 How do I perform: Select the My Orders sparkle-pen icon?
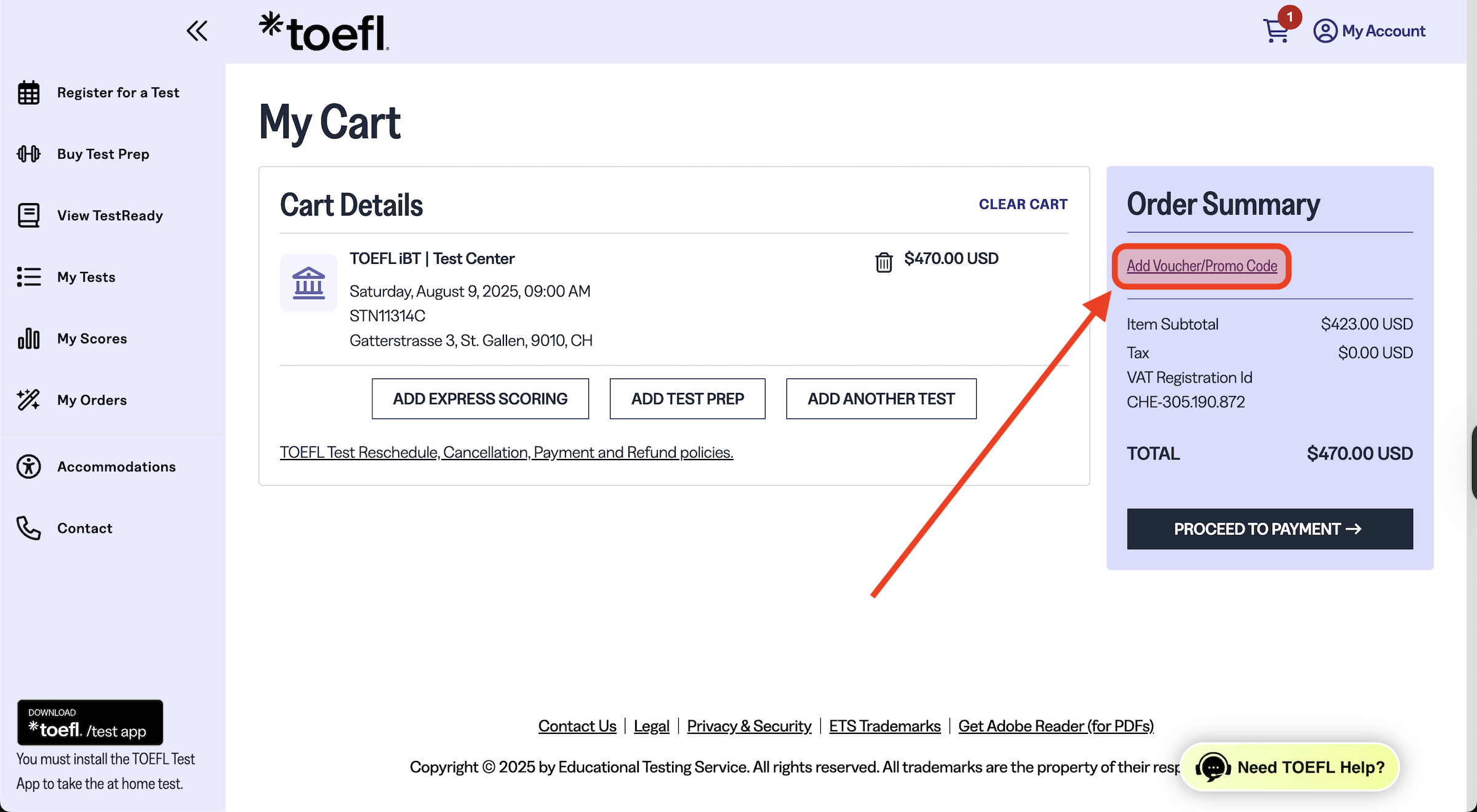coord(28,400)
